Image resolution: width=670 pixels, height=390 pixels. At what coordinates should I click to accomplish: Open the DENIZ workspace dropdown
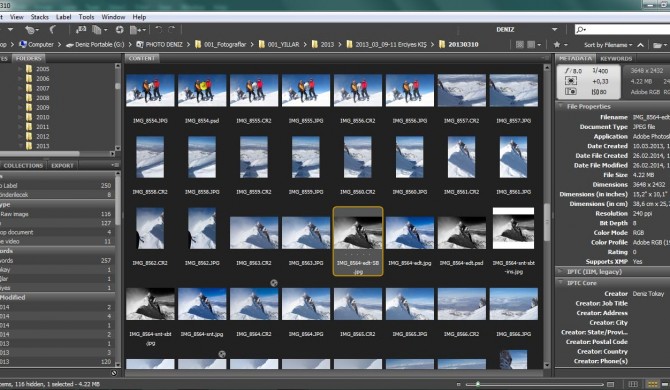pos(554,29)
